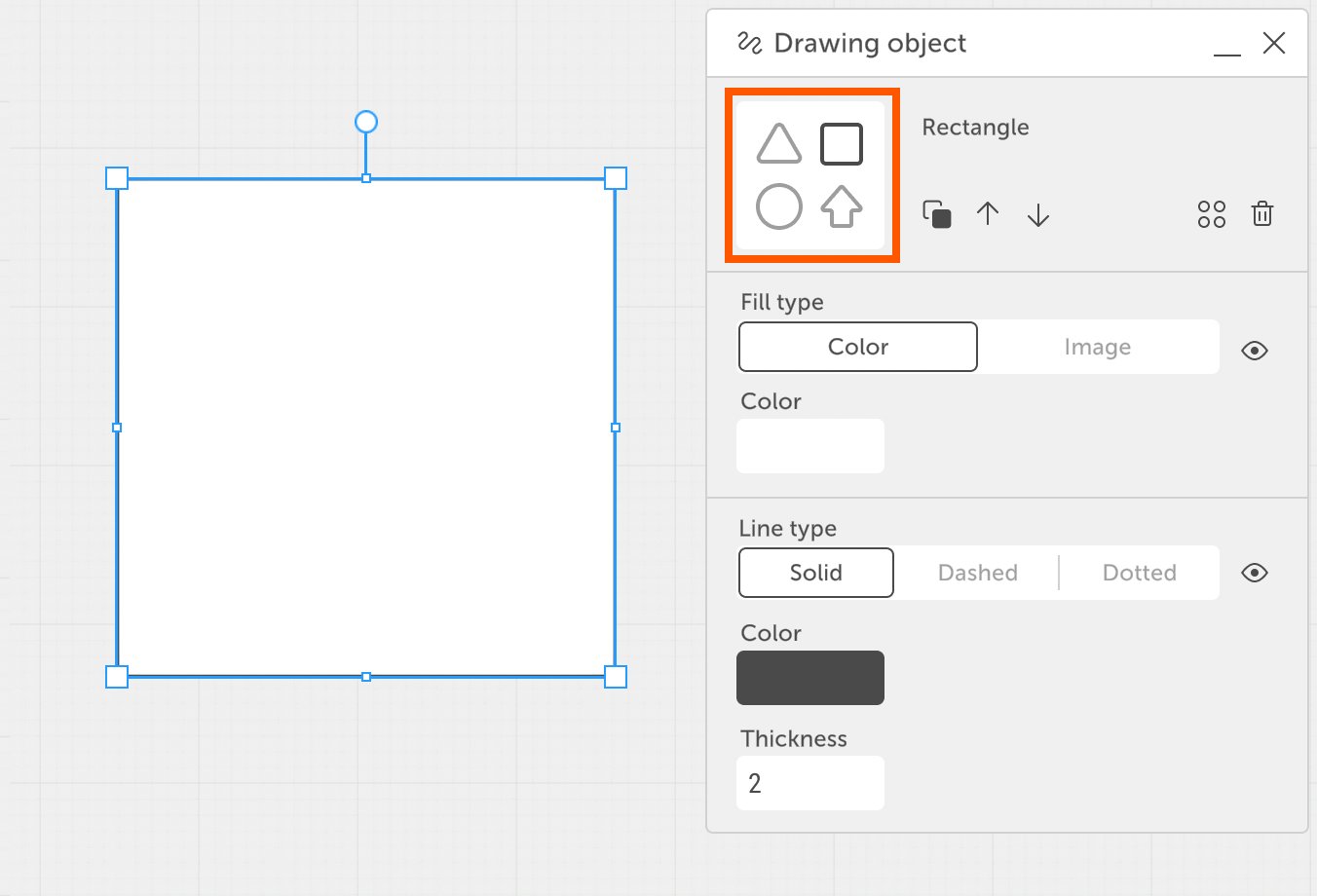Click the "Drawing object" panel title
This screenshot has height=896, width=1317.
click(x=870, y=44)
